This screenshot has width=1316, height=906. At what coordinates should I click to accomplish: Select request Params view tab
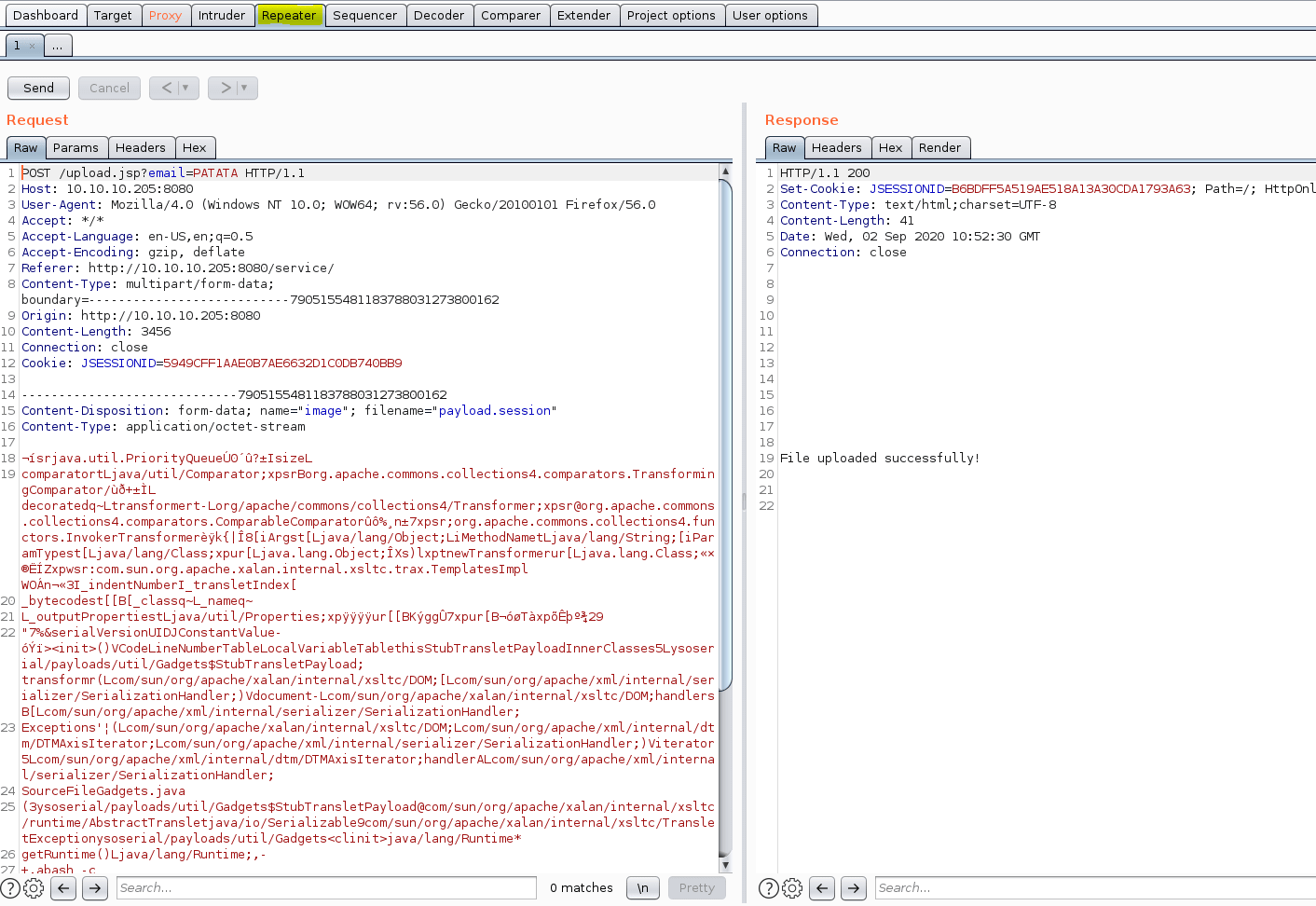point(75,147)
